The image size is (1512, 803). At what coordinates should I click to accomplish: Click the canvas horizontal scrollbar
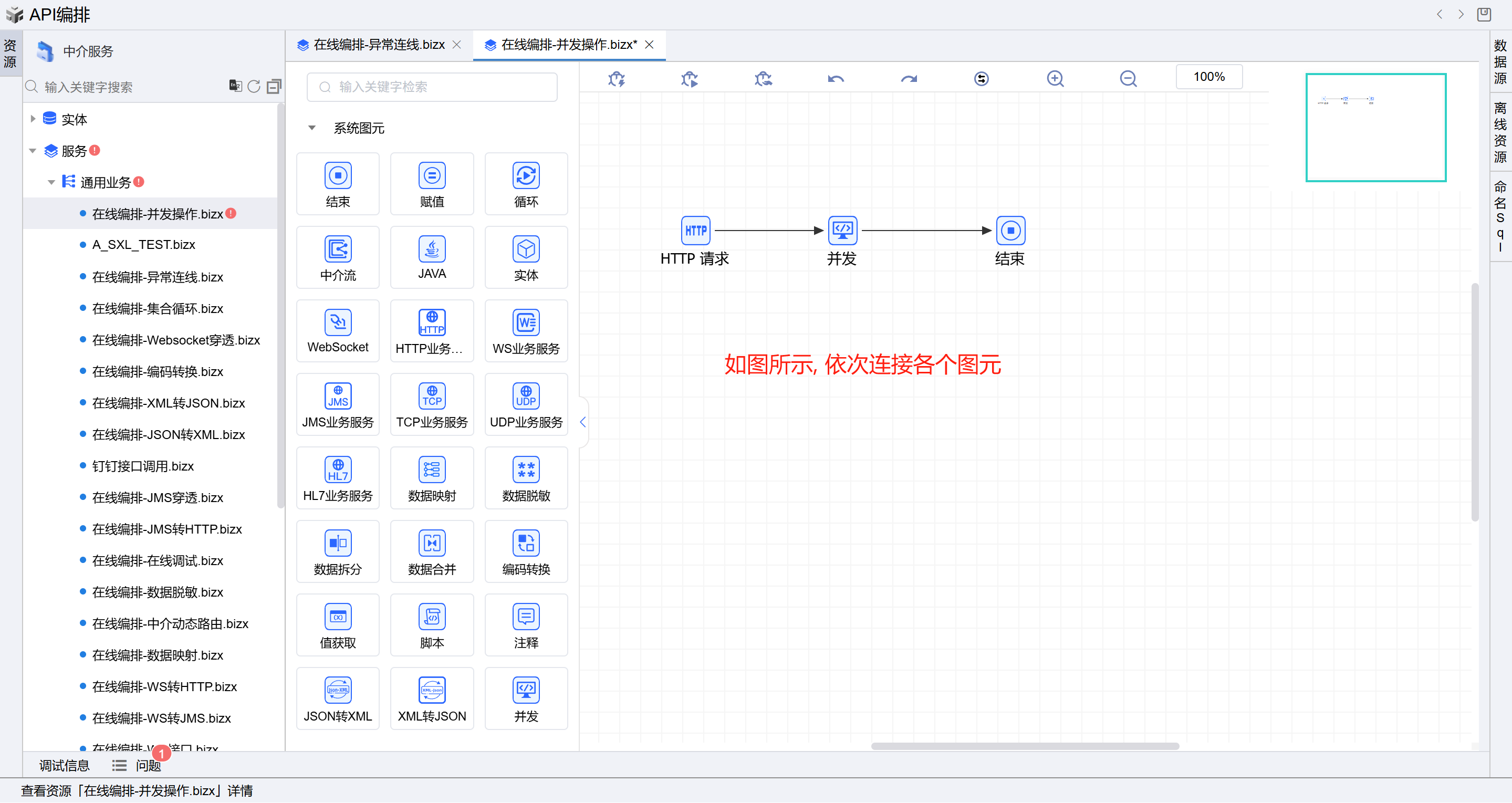click(x=1024, y=746)
